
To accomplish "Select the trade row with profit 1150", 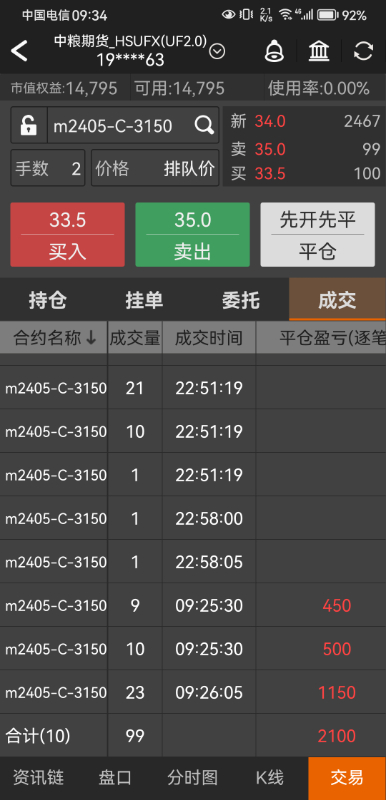I will pos(193,692).
